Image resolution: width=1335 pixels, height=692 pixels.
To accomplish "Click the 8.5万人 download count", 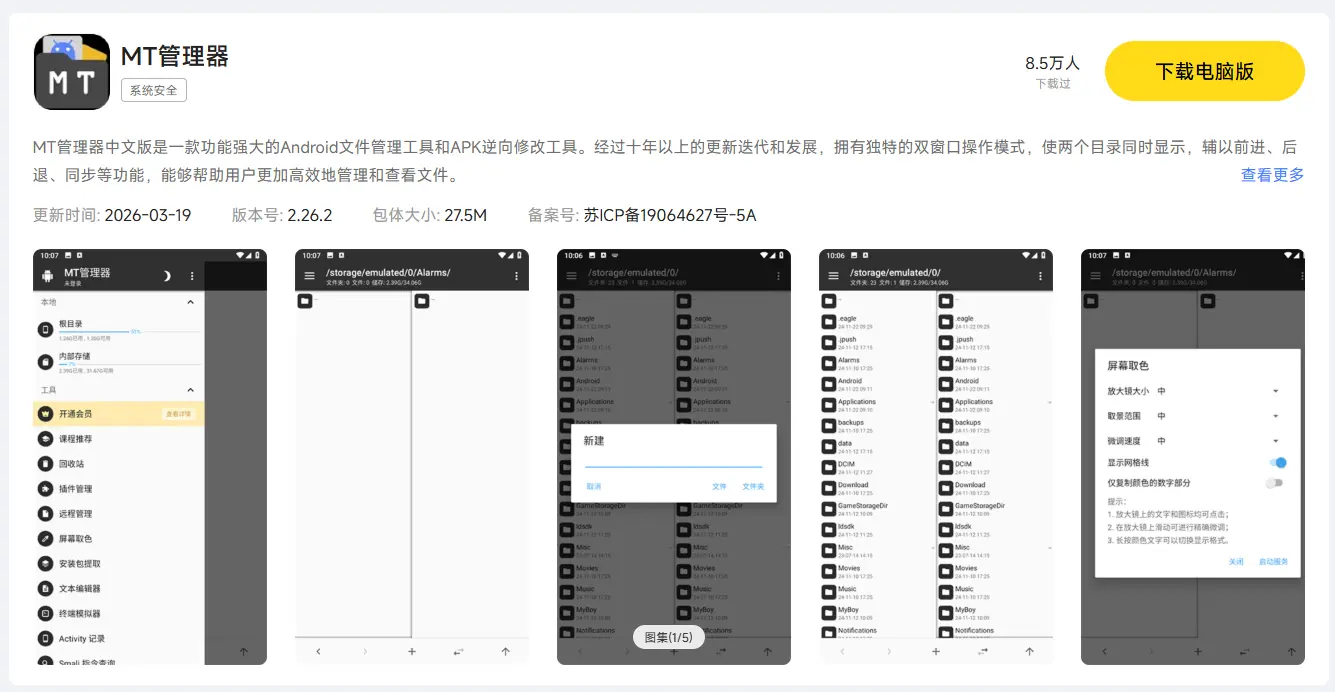I will 1052,63.
